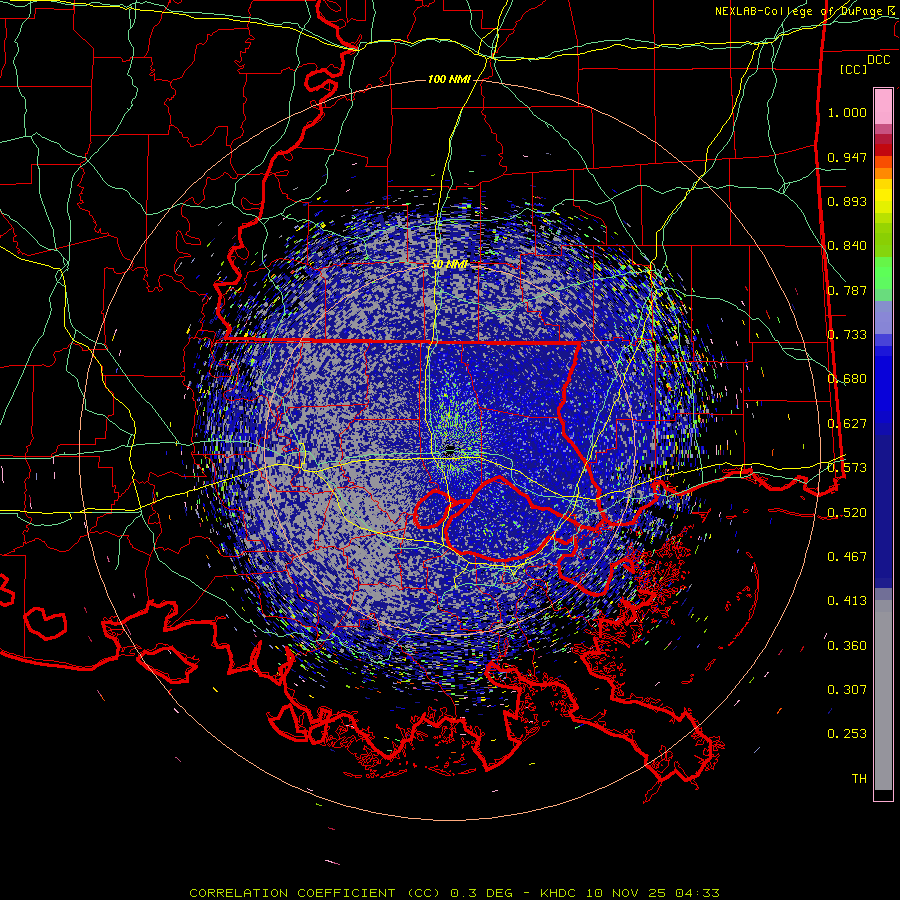Click the 0.3 DEG elevation text

click(x=480, y=893)
